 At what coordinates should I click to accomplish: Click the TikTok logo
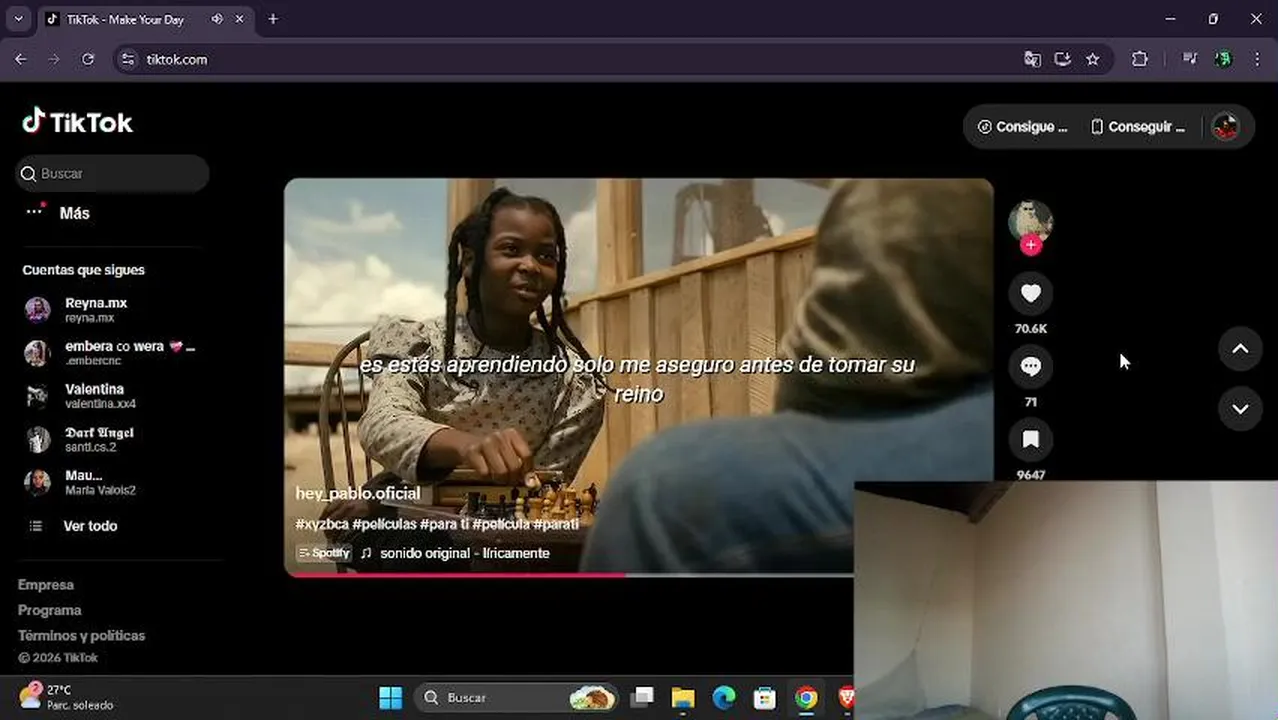click(78, 122)
